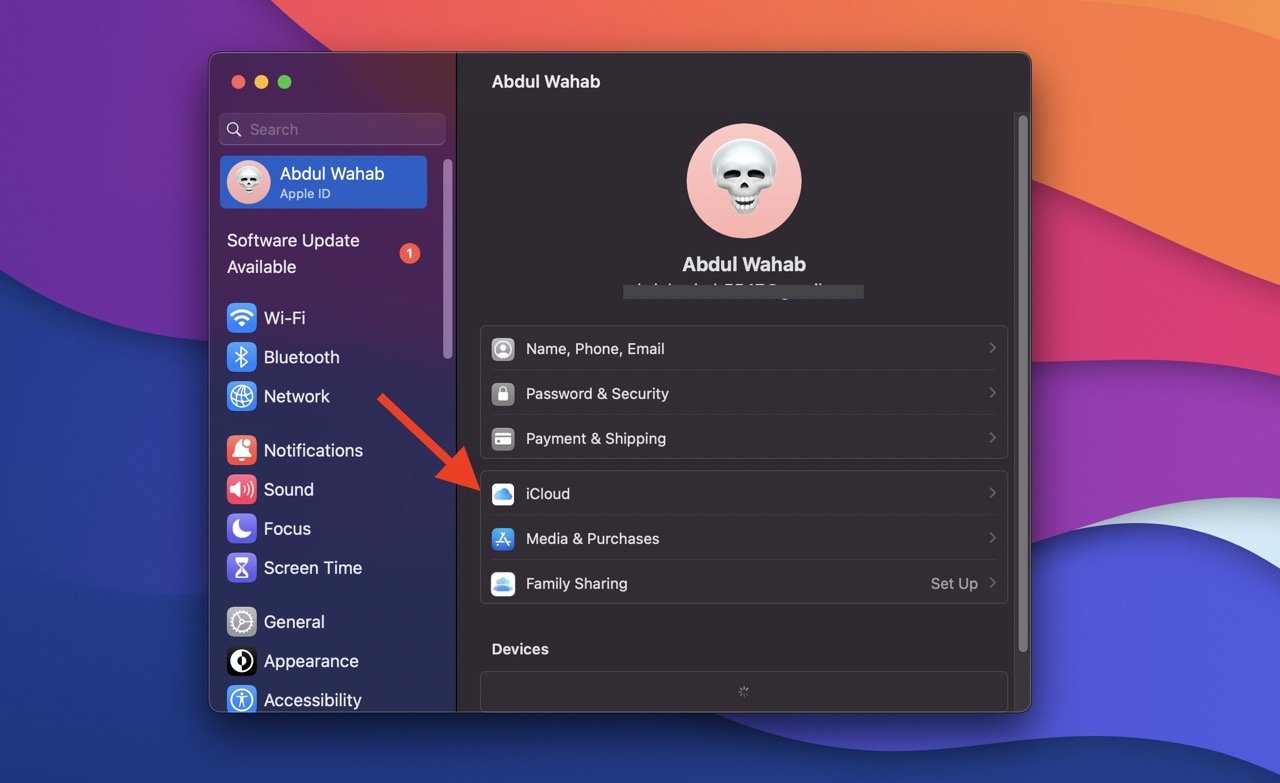Click inside the Search field

(x=332, y=130)
